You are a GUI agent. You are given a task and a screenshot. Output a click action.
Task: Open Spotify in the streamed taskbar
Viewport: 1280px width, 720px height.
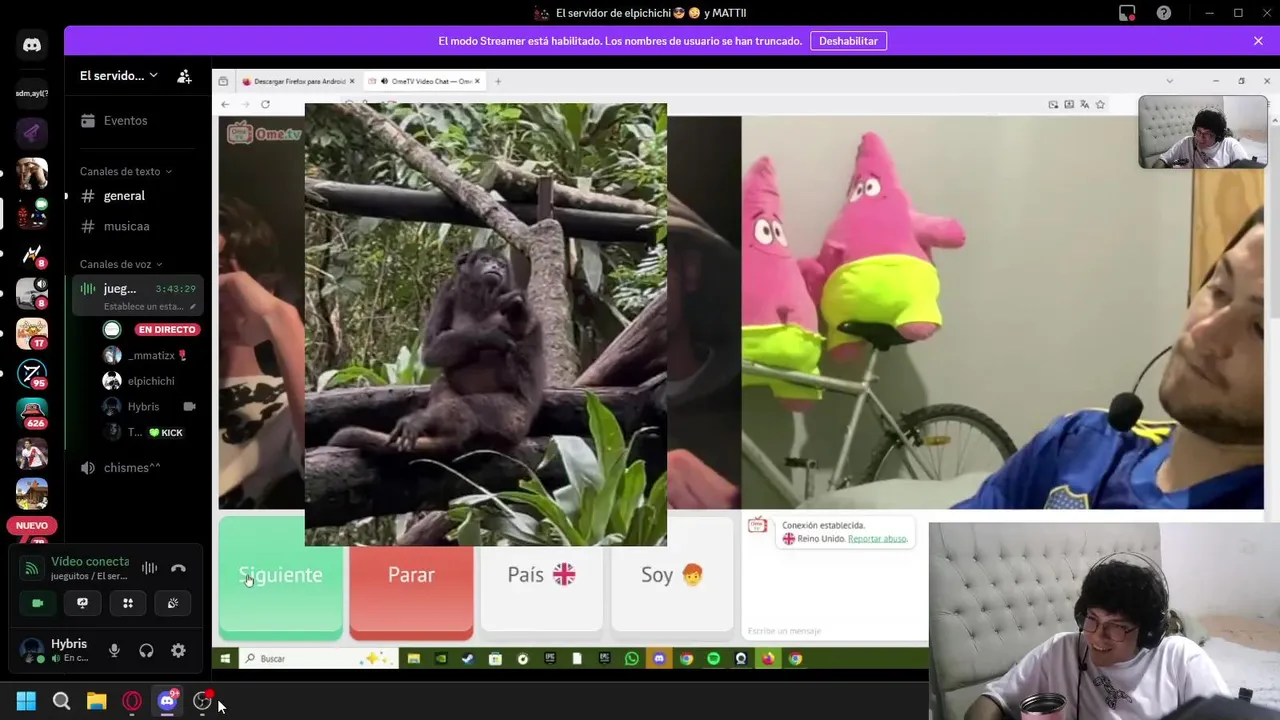click(x=713, y=659)
